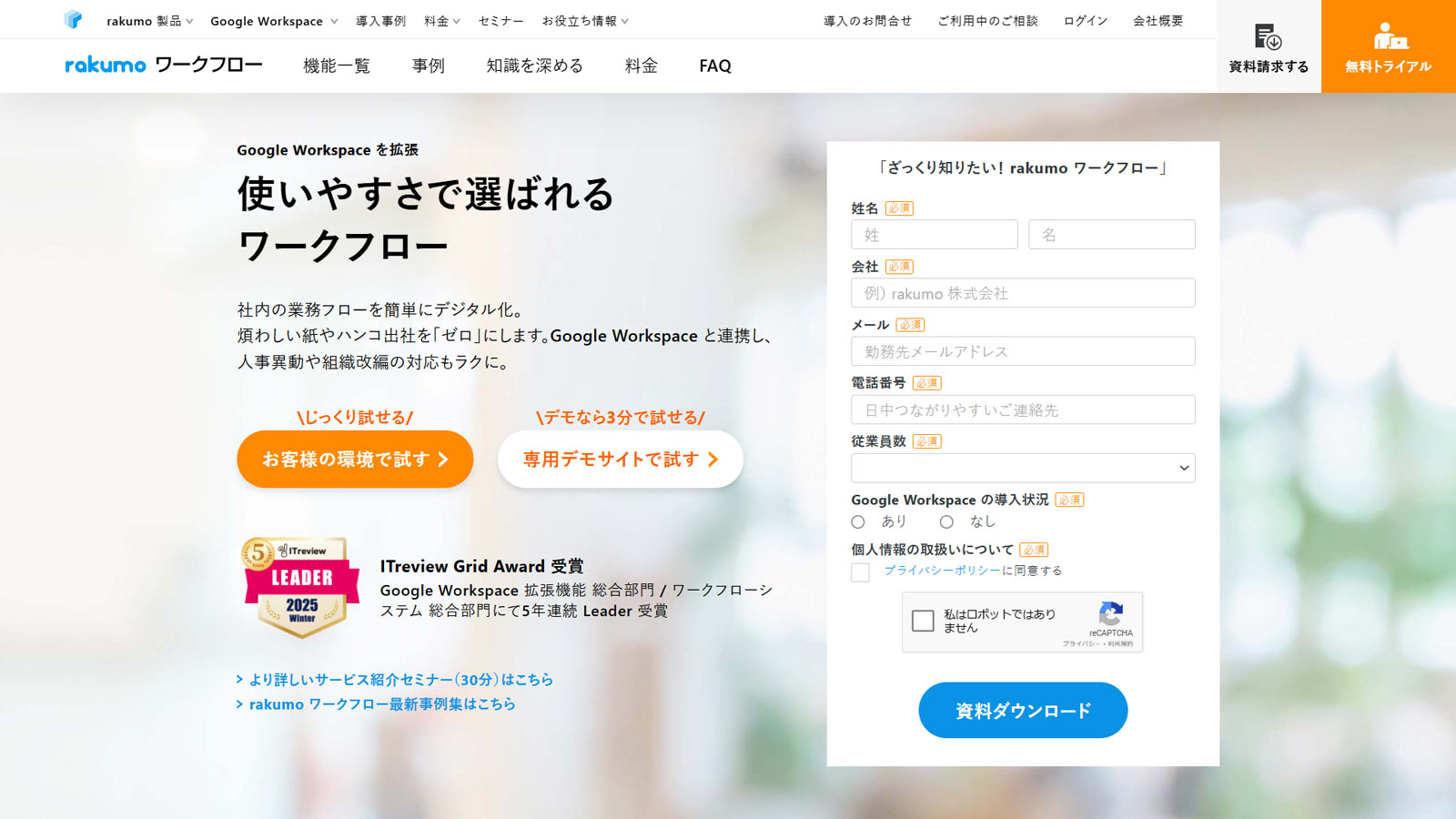Click the reCAPTCHA プライバシー・利用規約 small link
The width and height of the screenshot is (1456, 819).
1097,643
